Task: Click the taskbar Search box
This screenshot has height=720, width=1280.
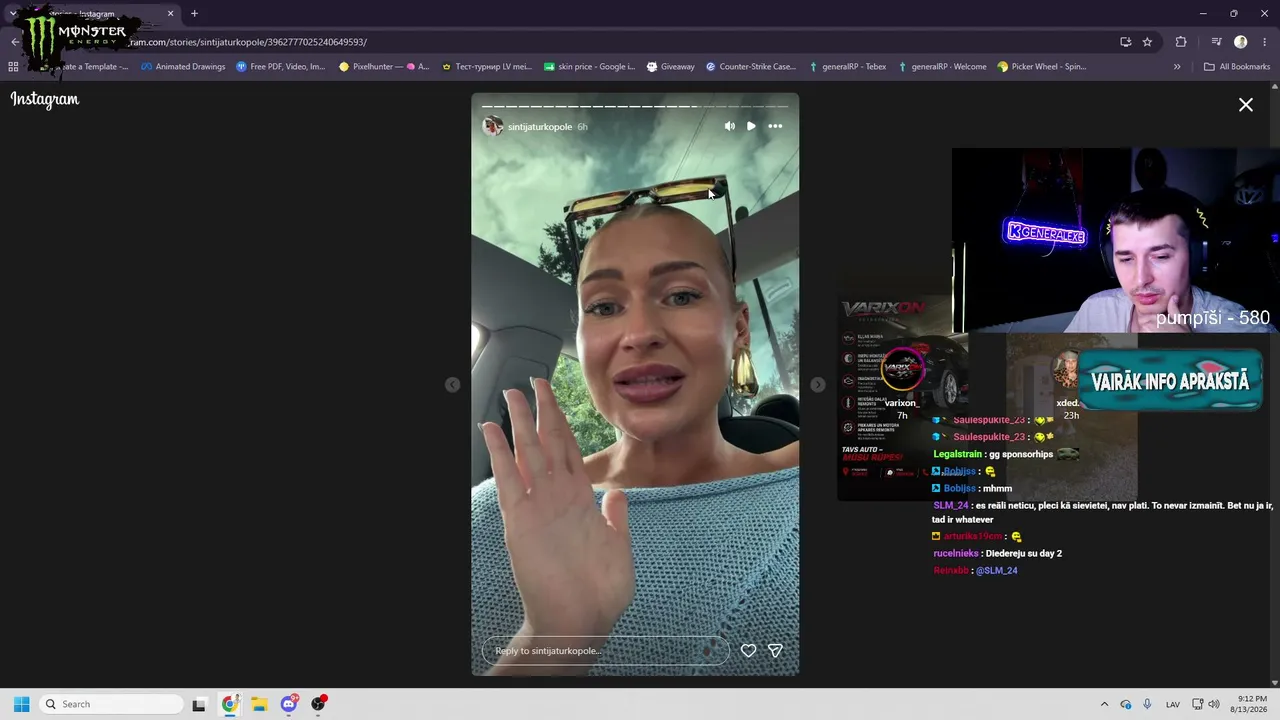Action: point(111,704)
